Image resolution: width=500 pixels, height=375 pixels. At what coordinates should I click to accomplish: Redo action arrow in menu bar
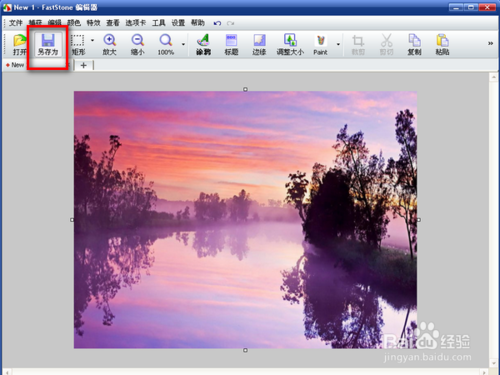tap(230, 23)
